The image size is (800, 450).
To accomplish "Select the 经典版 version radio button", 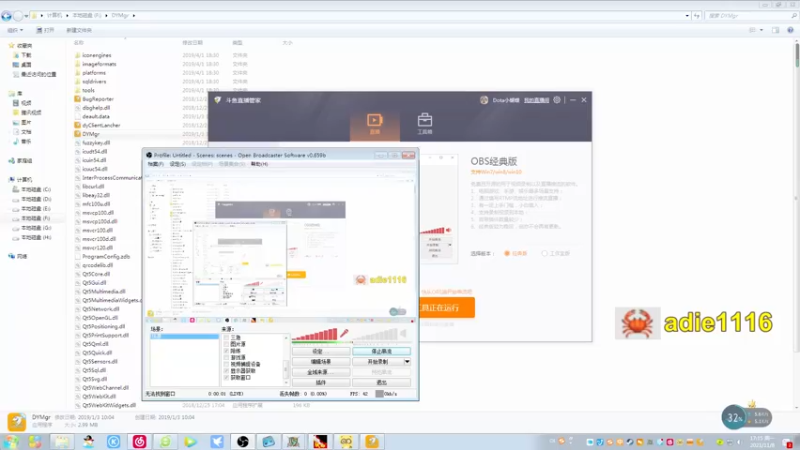I will pyautogui.click(x=507, y=254).
